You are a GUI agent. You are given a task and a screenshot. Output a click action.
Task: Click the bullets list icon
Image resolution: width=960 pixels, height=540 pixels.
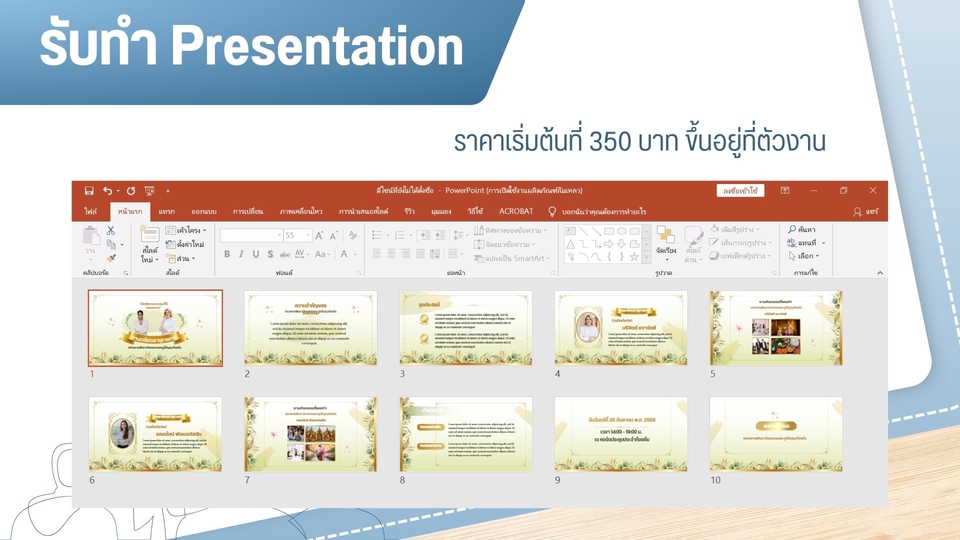click(x=377, y=235)
